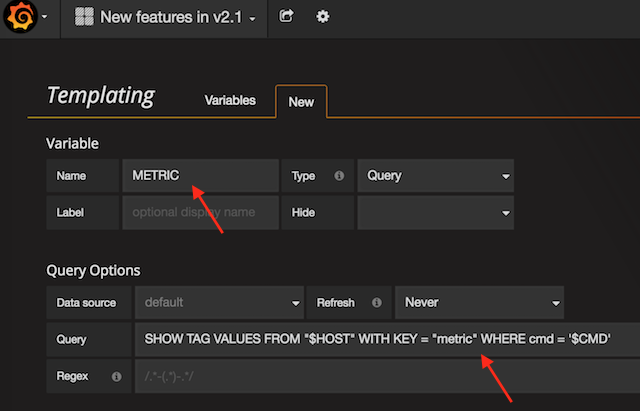Open the Hide dropdown
Viewport: 640px width, 411px height.
point(435,212)
